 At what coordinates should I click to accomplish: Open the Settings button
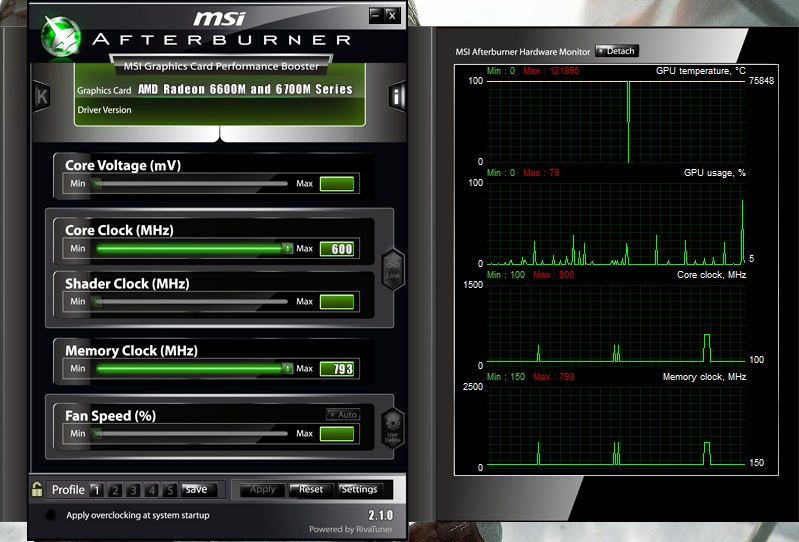[x=360, y=490]
